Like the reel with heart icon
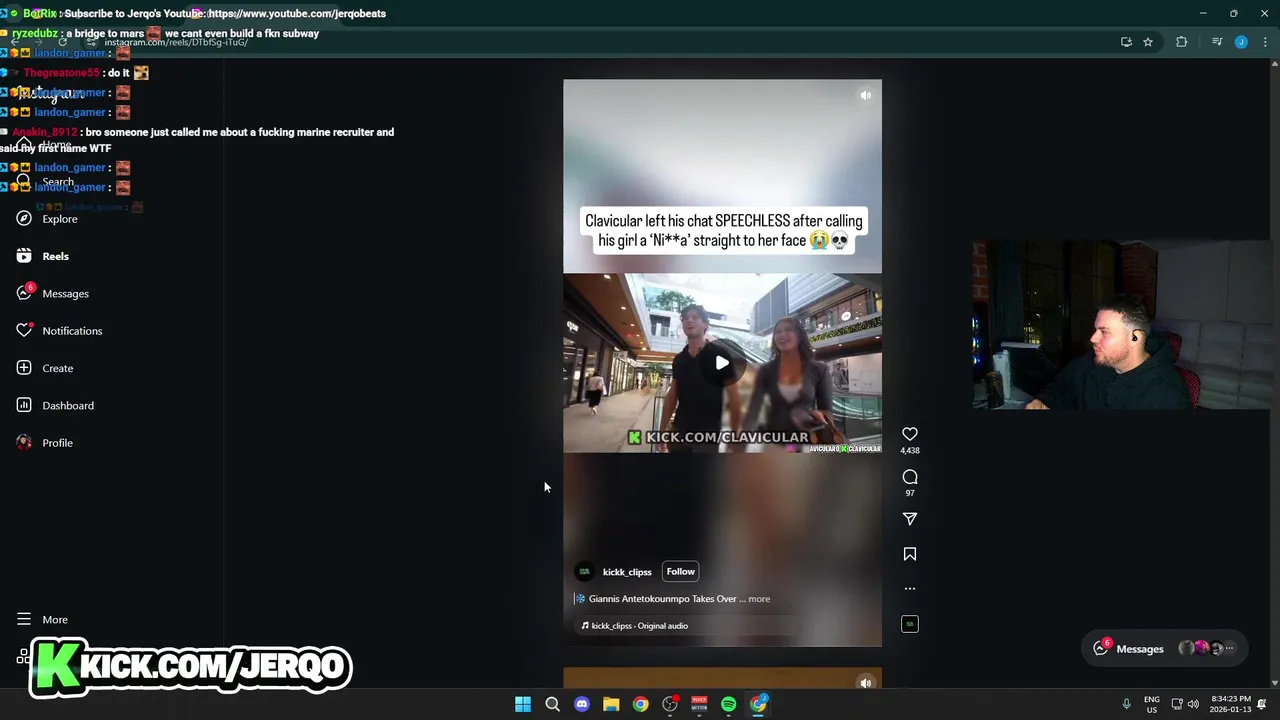 pos(909,434)
